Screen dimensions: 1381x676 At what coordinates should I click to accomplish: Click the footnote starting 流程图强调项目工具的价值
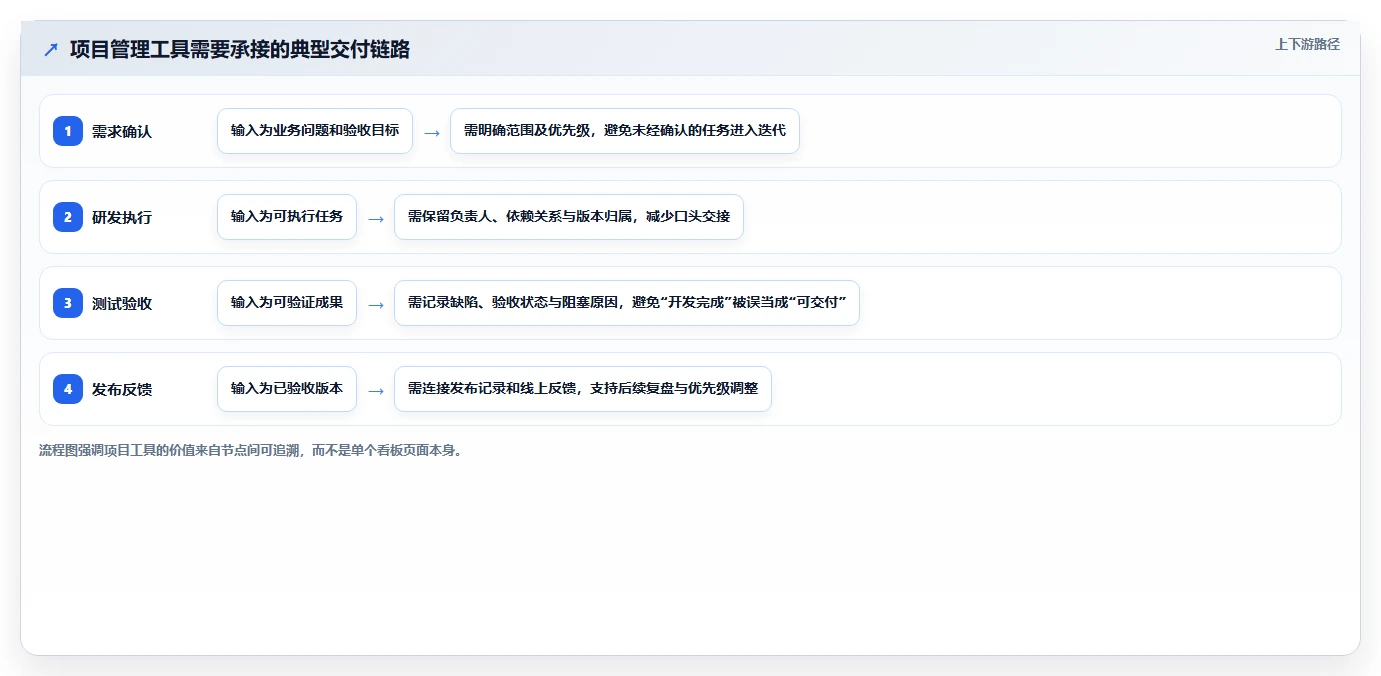pos(250,450)
